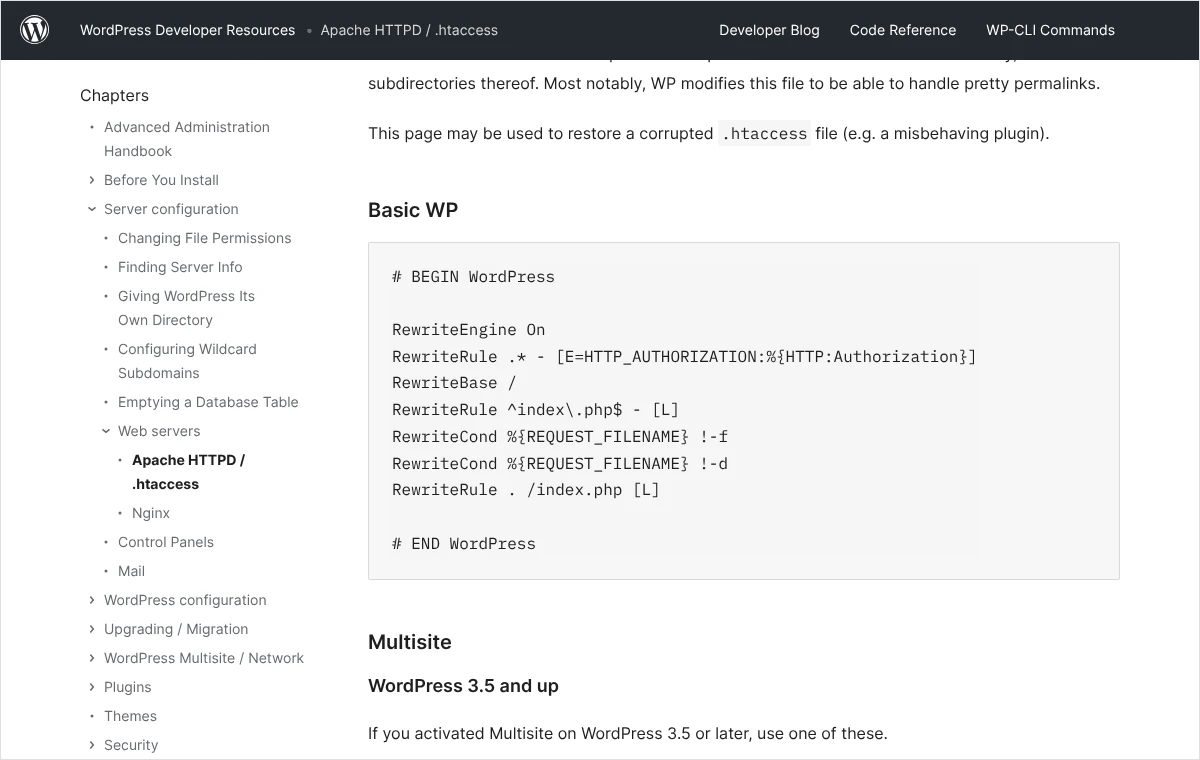Open the WP-CLI Commands menu item
The height and width of the screenshot is (760, 1200).
click(x=1050, y=30)
